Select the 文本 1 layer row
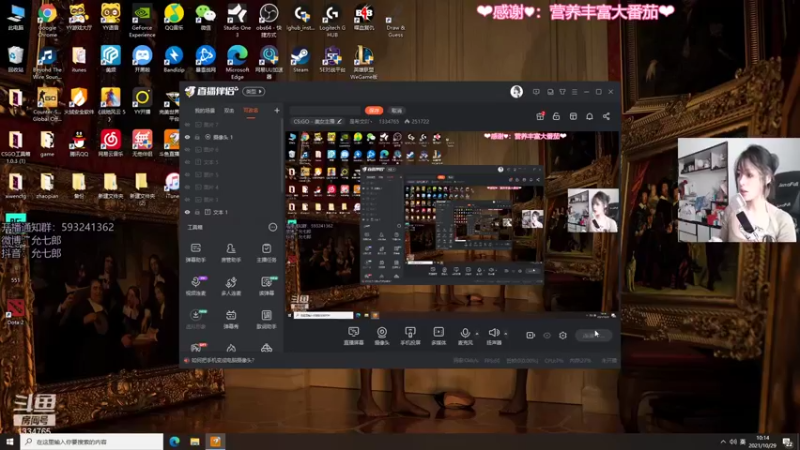This screenshot has width=800, height=450. [232, 212]
